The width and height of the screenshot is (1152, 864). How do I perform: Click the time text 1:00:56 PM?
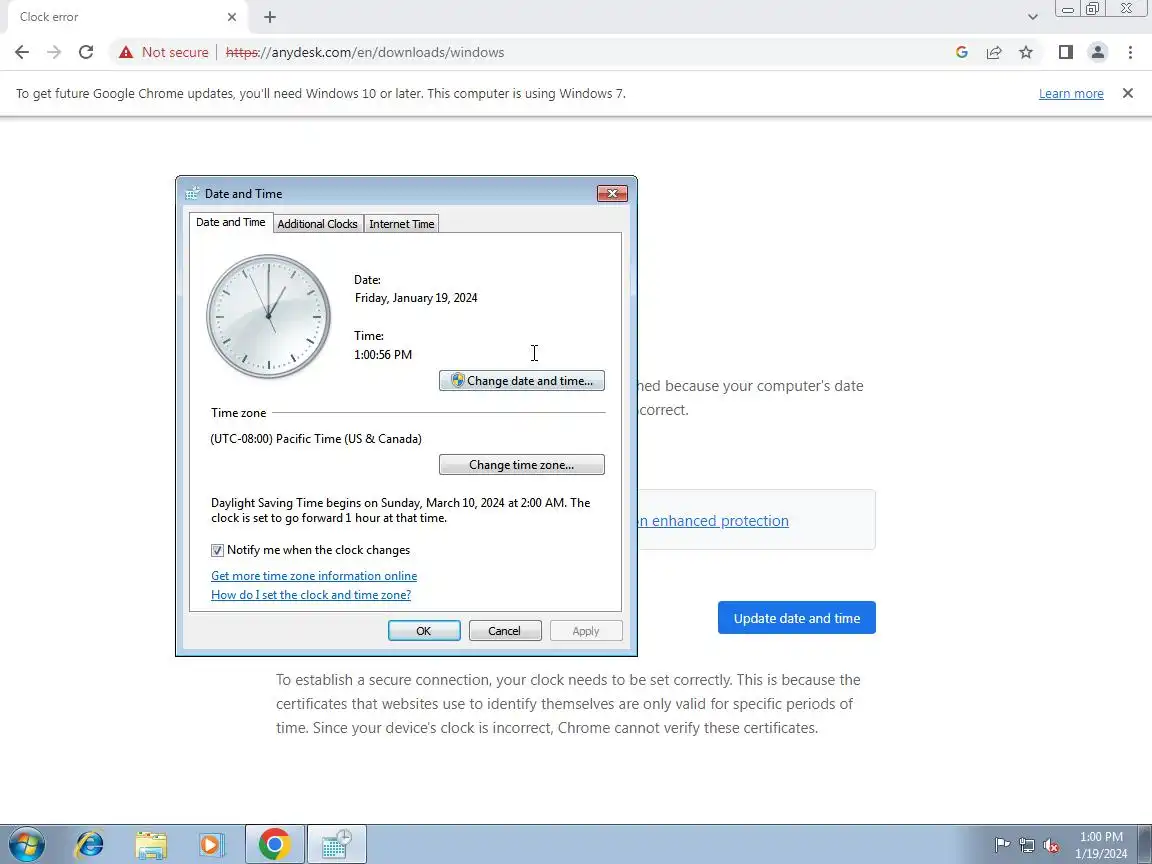click(383, 354)
